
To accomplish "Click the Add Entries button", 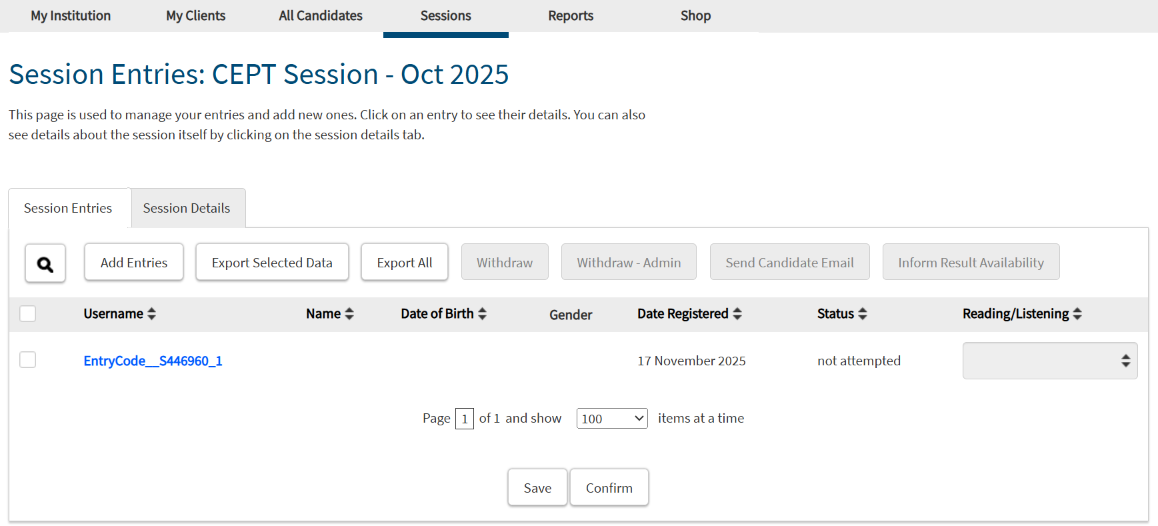I will (x=134, y=263).
